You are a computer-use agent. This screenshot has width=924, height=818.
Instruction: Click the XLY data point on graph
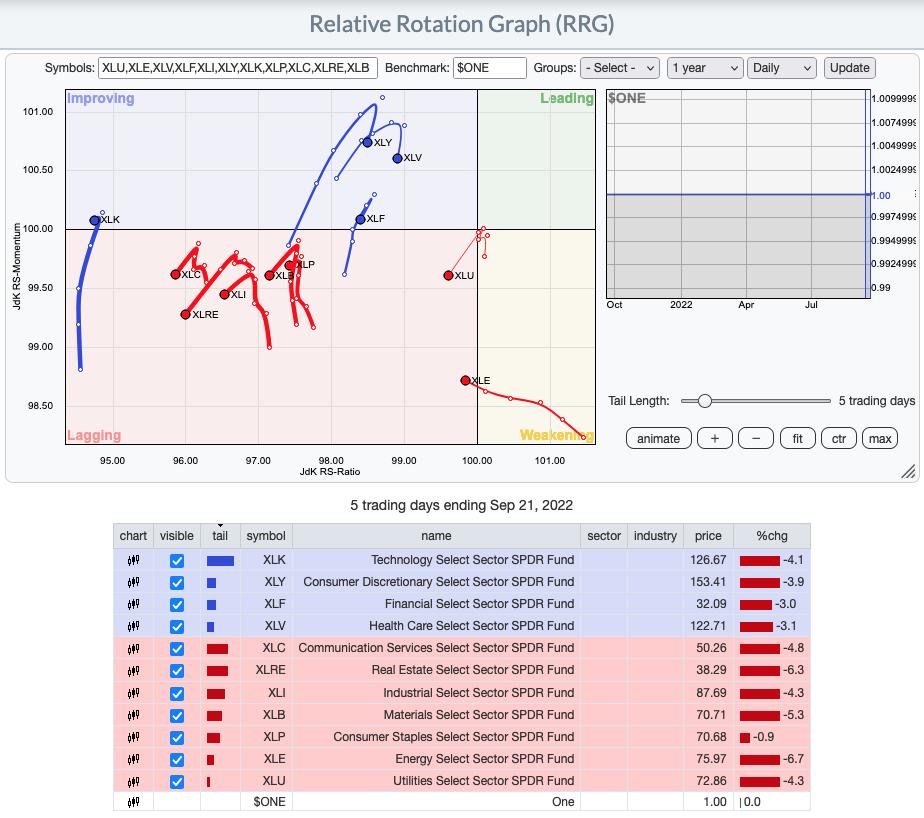[x=367, y=142]
